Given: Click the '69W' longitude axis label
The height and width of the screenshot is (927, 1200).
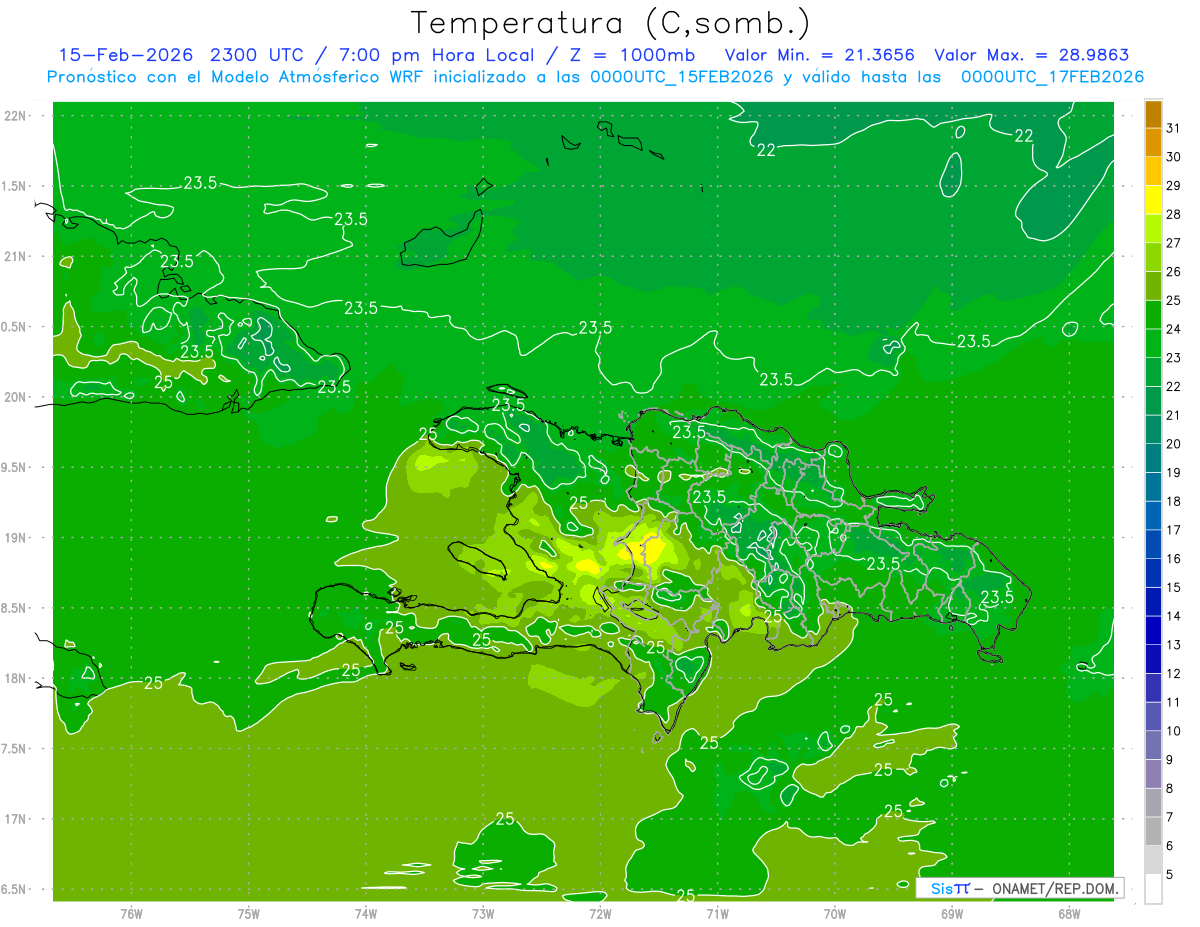Looking at the screenshot, I should pyautogui.click(x=952, y=914).
